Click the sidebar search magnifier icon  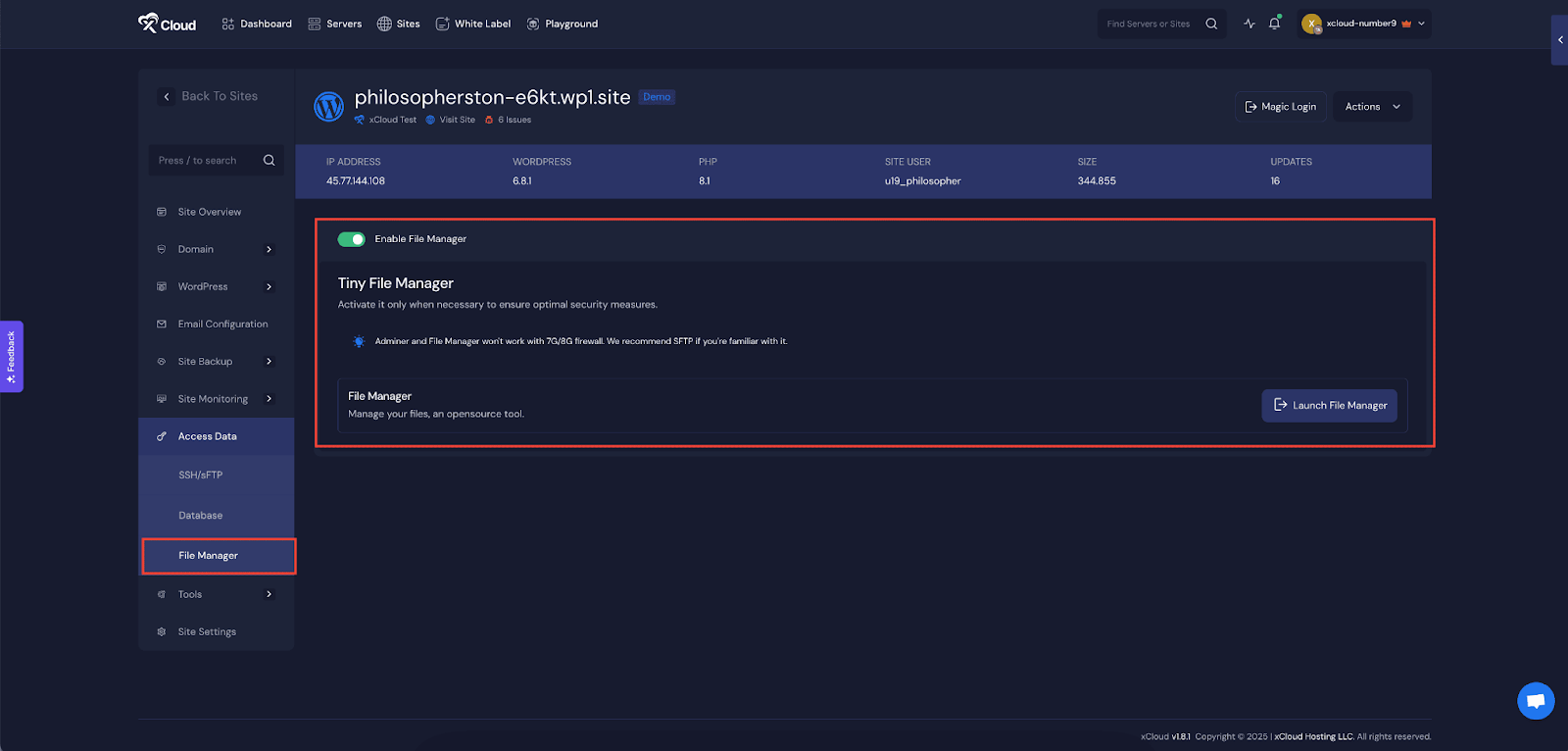click(x=269, y=161)
